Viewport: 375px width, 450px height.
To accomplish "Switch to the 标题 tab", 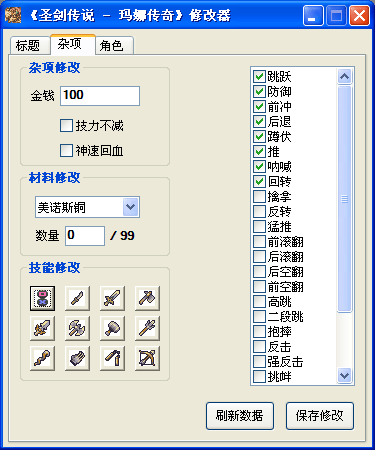I will [28, 46].
